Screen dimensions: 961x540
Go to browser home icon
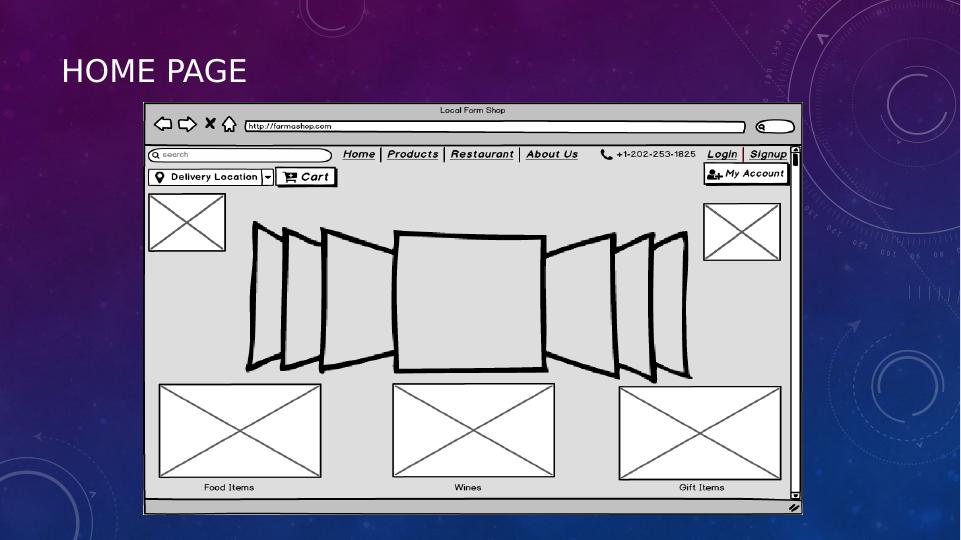pos(229,125)
